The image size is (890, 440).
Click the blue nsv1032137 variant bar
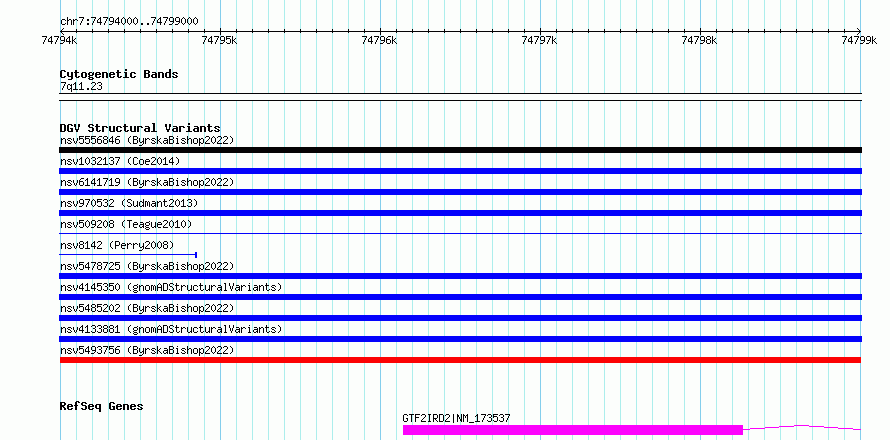click(x=460, y=171)
